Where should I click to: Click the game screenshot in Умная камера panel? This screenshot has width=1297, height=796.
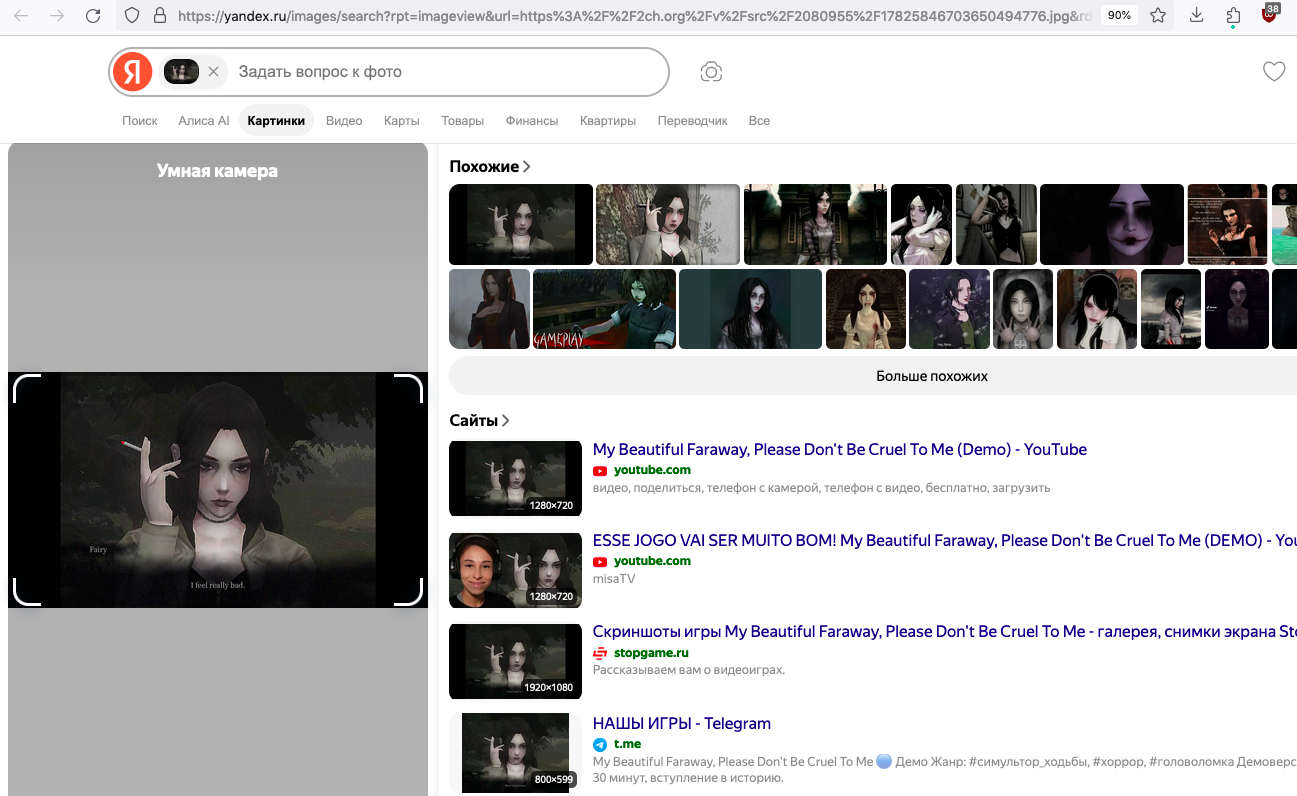(x=218, y=490)
